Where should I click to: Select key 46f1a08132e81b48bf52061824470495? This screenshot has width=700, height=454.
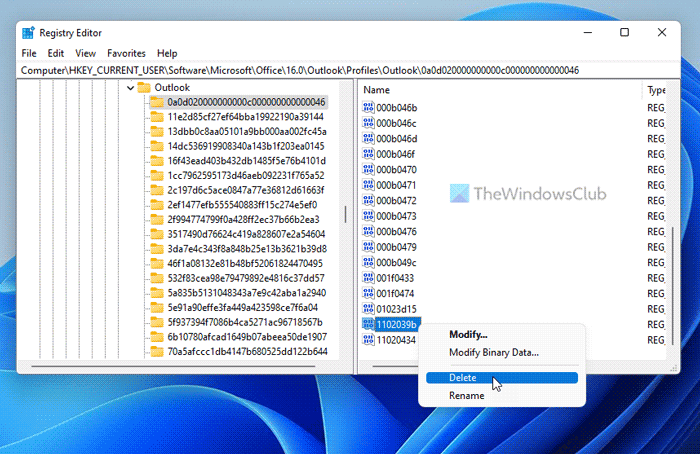[245, 263]
